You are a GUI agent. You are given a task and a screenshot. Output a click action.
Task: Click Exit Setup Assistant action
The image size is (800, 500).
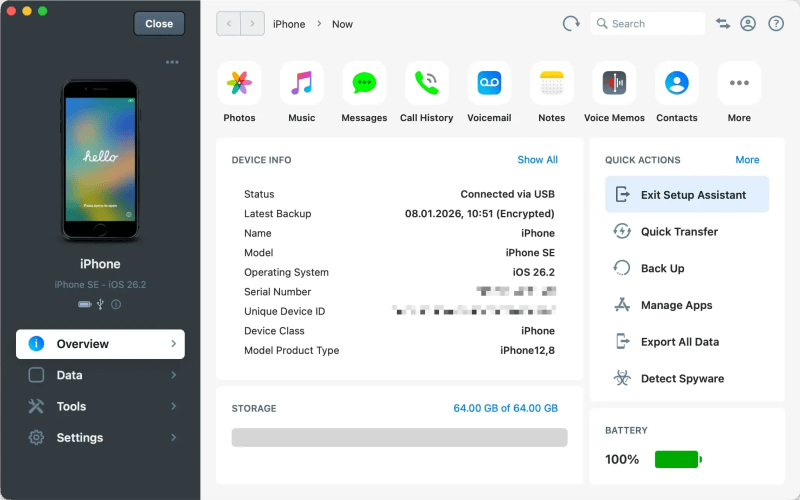coord(687,194)
